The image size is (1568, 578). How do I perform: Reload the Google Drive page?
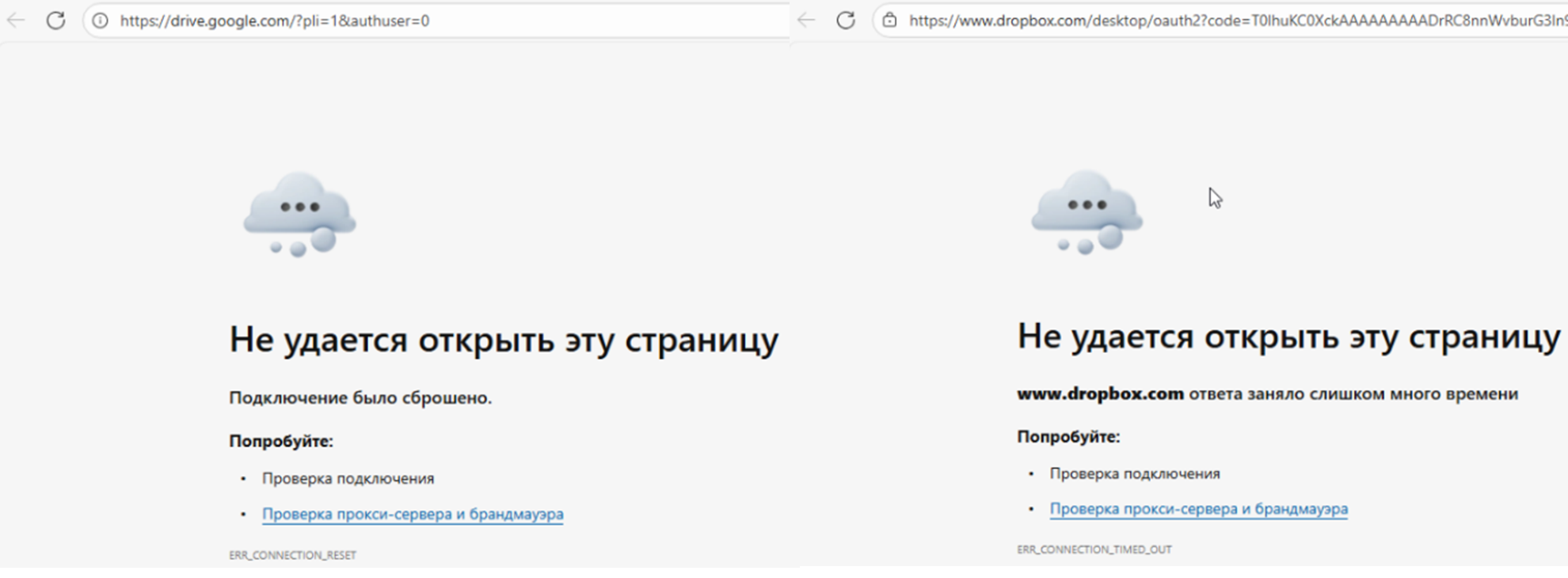tap(55, 21)
